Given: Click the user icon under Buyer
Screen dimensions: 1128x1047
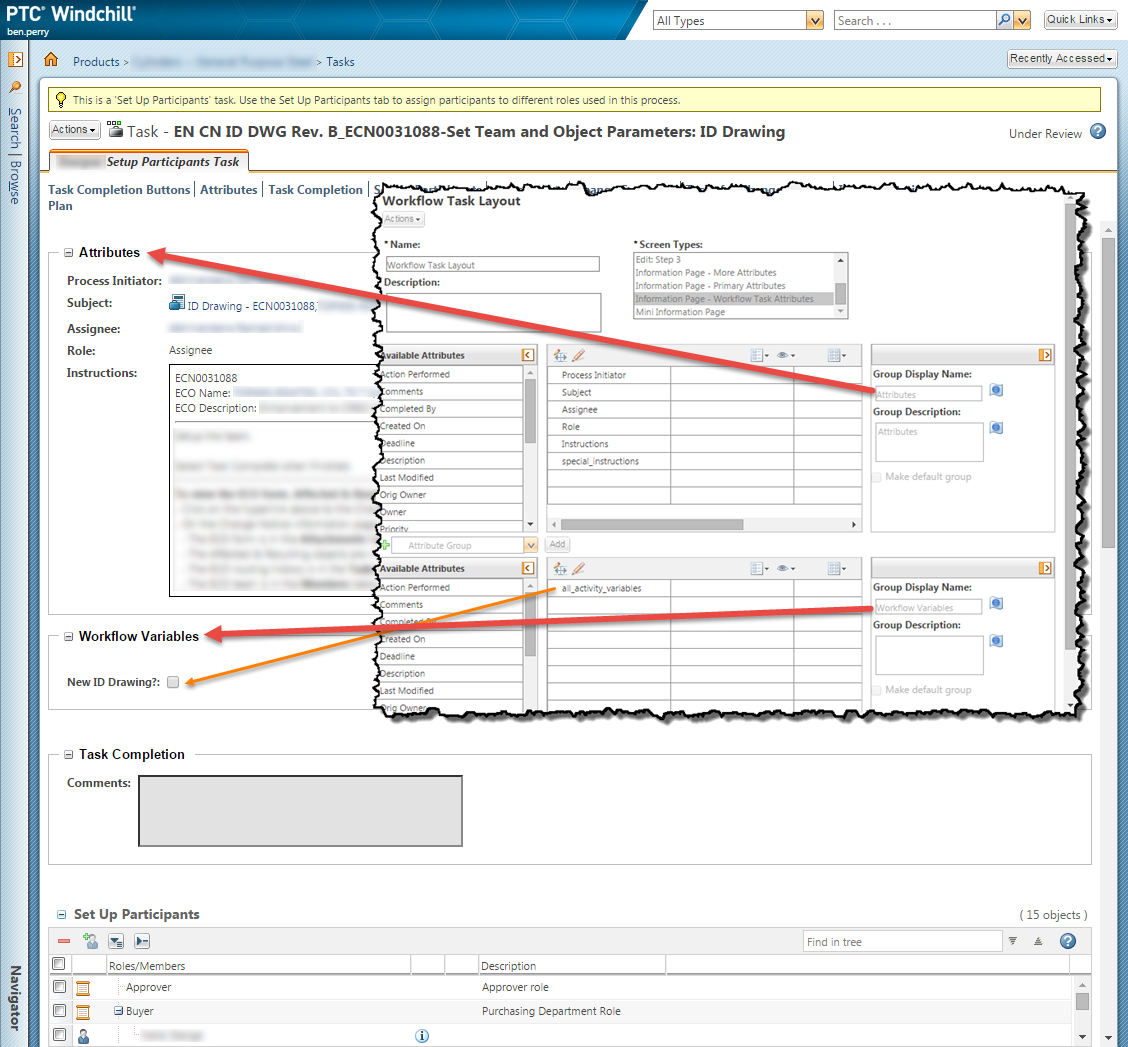Looking at the screenshot, I should coord(83,1036).
